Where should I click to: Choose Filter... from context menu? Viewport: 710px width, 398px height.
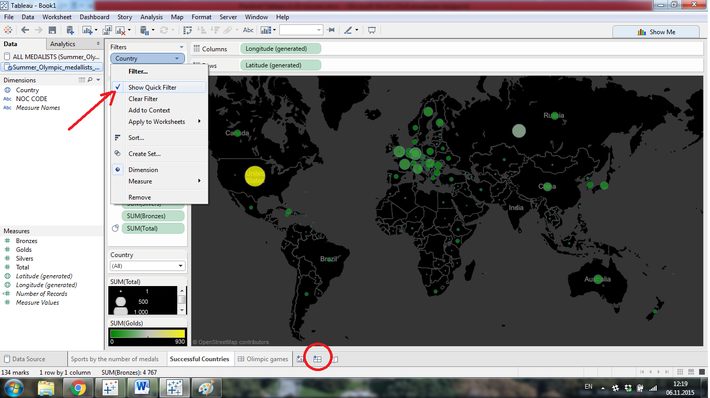(138, 72)
